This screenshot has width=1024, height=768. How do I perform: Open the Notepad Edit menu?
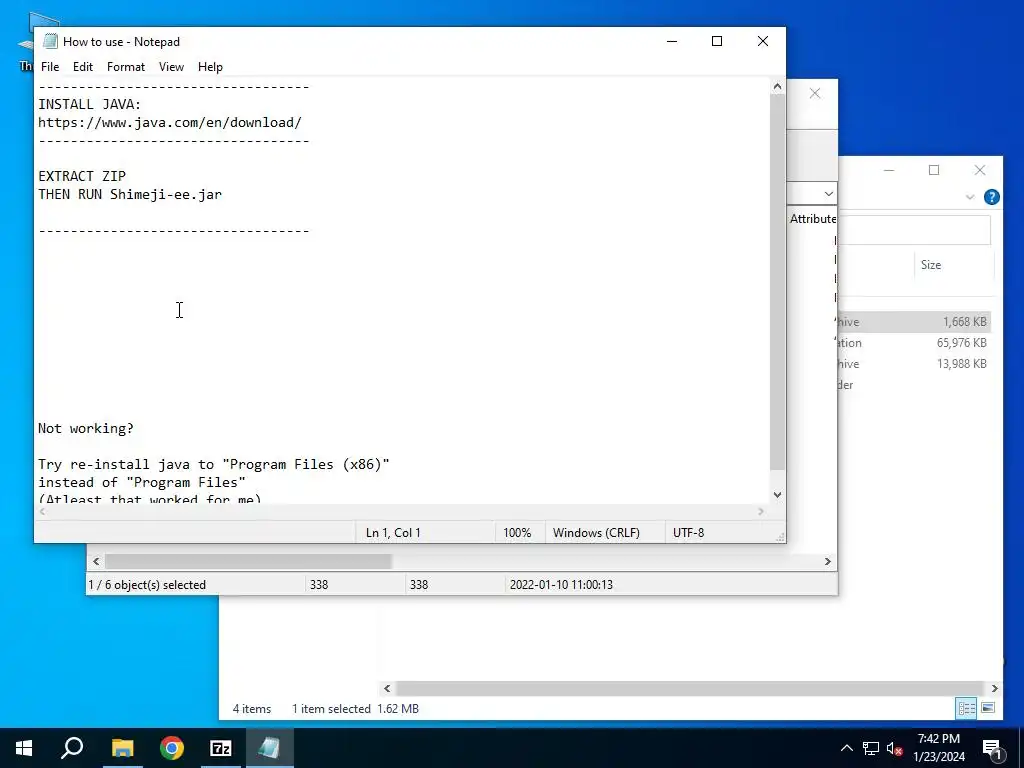pyautogui.click(x=82, y=67)
